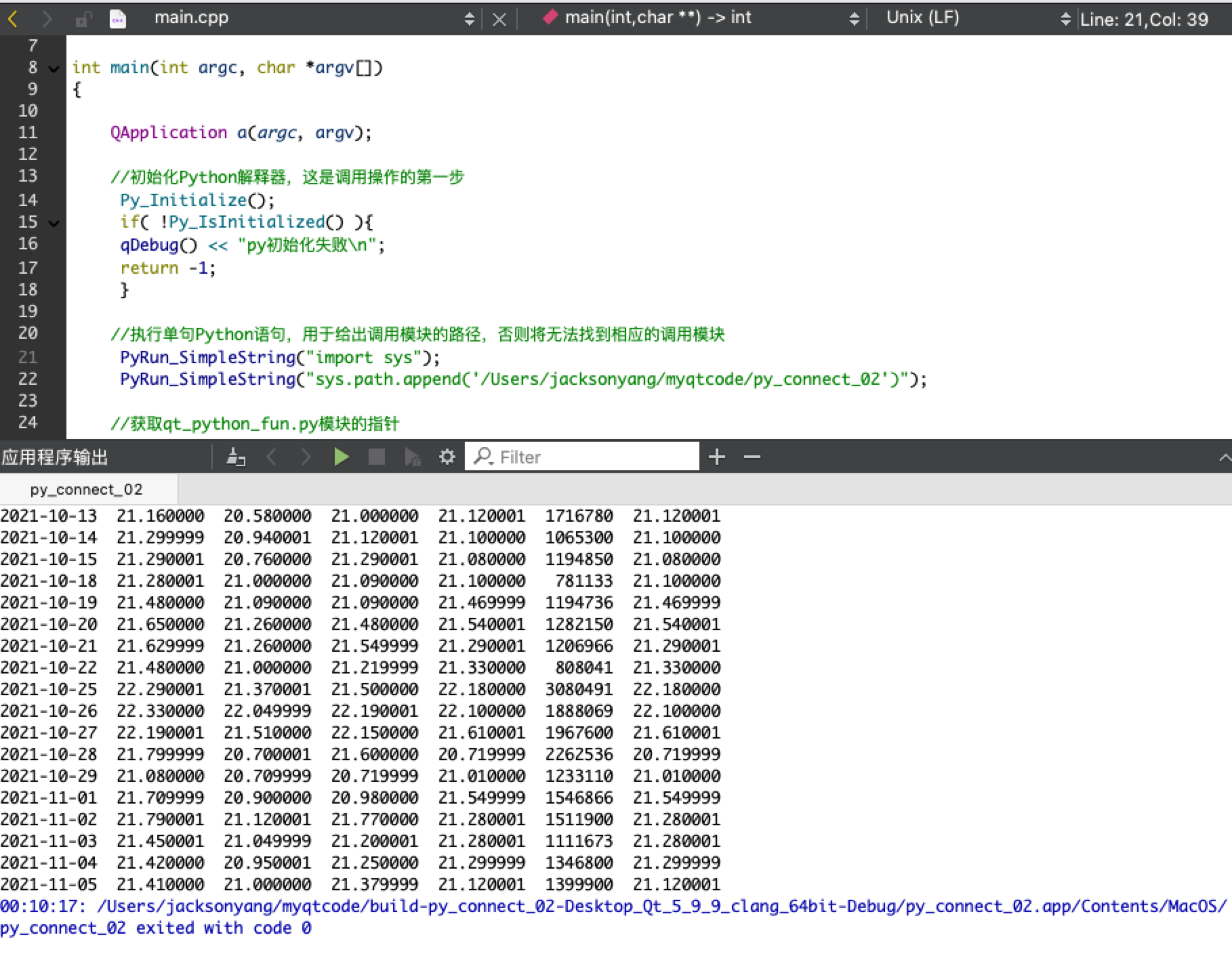Go back in editor navigation history
The image size is (1232, 954).
pyautogui.click(x=12, y=19)
